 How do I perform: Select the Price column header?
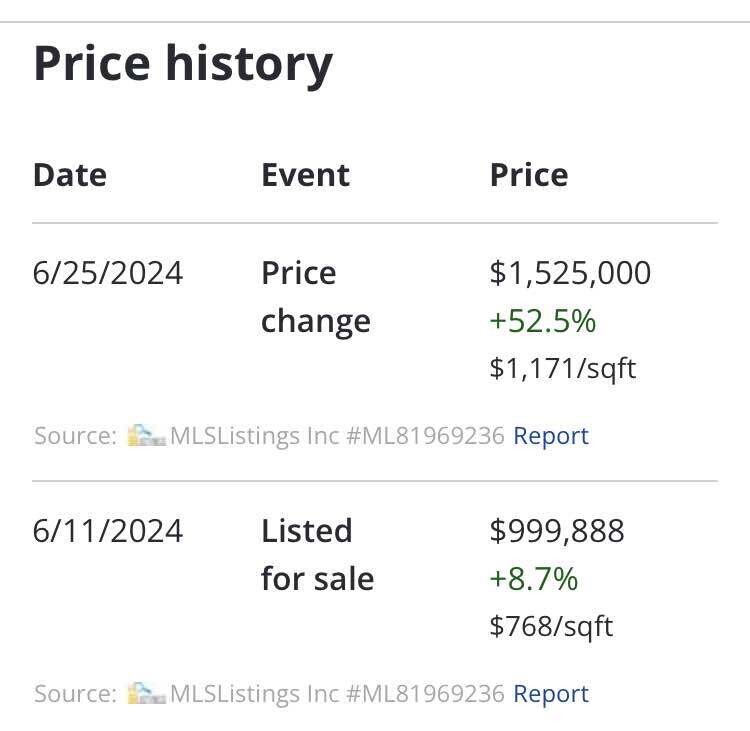pyautogui.click(x=529, y=175)
